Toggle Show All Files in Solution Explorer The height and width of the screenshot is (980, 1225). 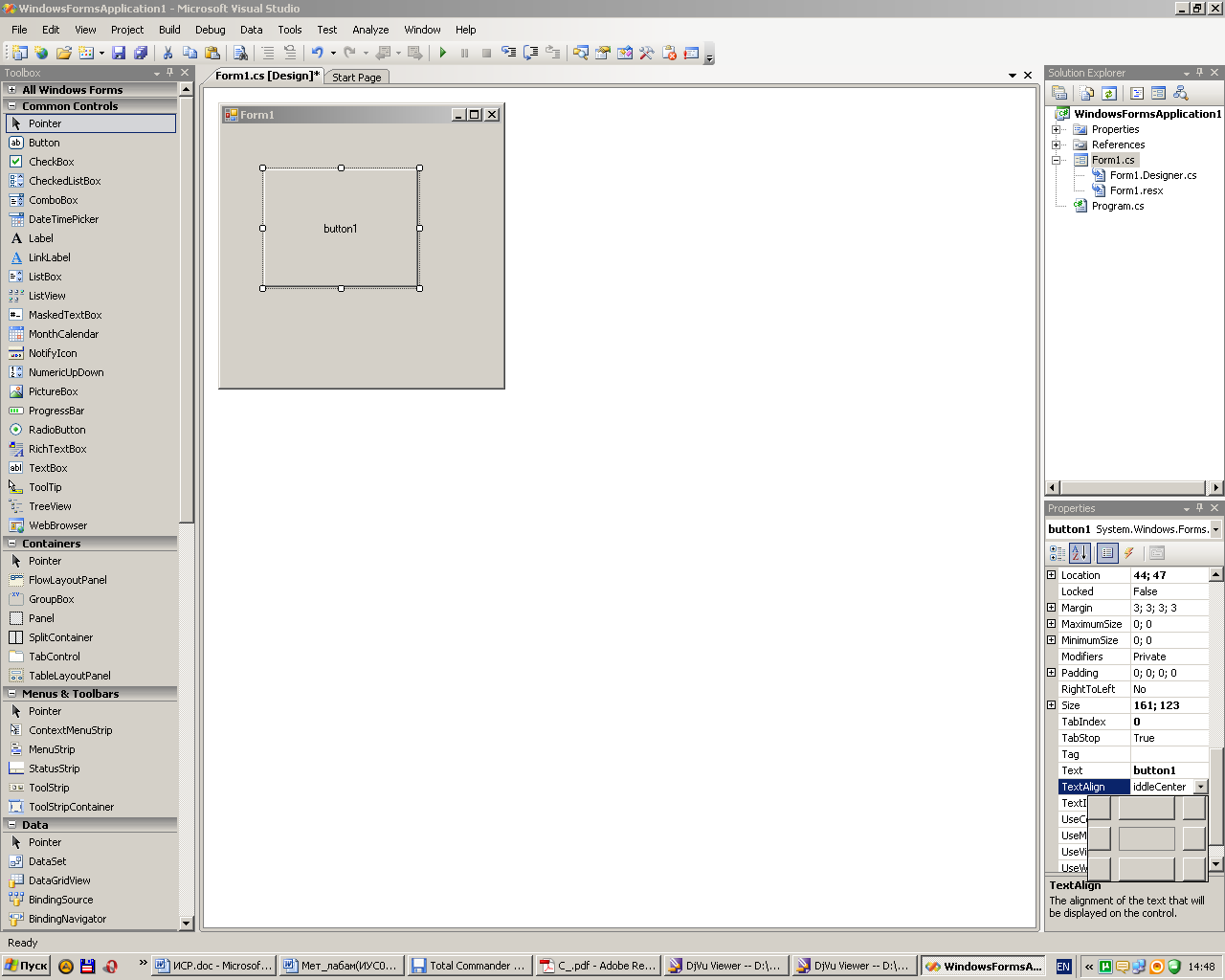pyautogui.click(x=1087, y=93)
